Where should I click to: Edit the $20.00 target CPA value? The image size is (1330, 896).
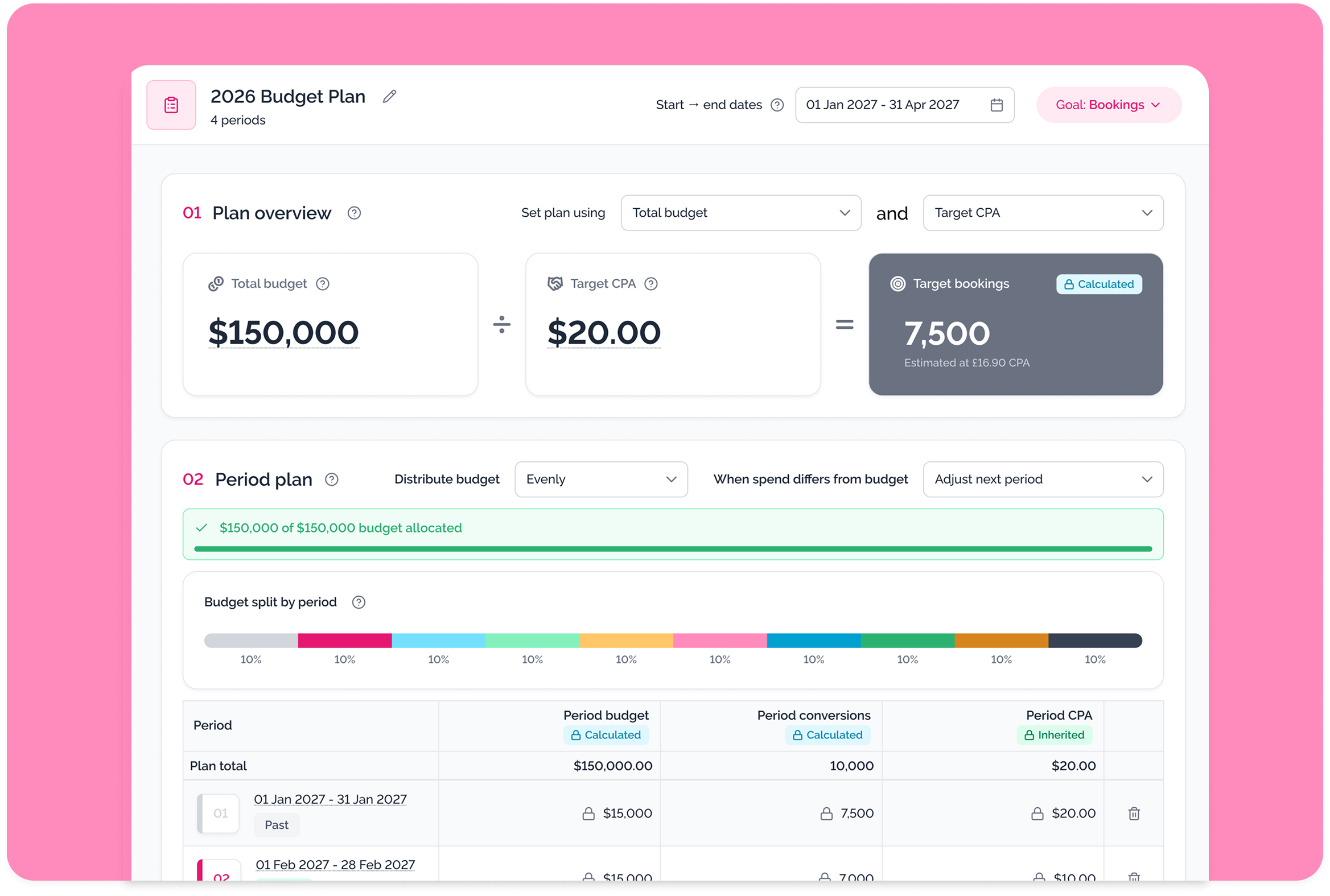tap(604, 333)
